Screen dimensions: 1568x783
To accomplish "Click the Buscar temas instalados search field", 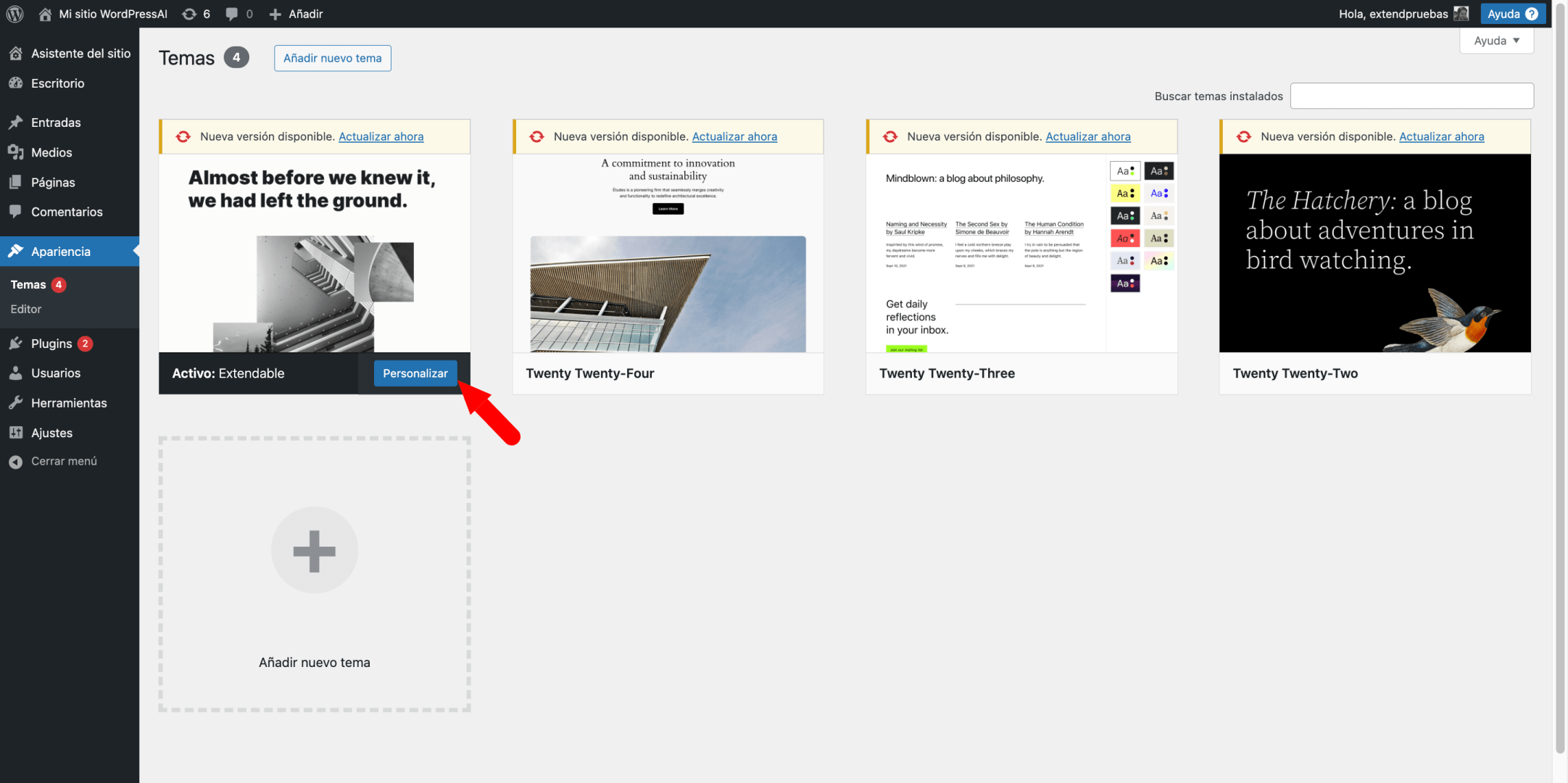I will click(x=1412, y=96).
